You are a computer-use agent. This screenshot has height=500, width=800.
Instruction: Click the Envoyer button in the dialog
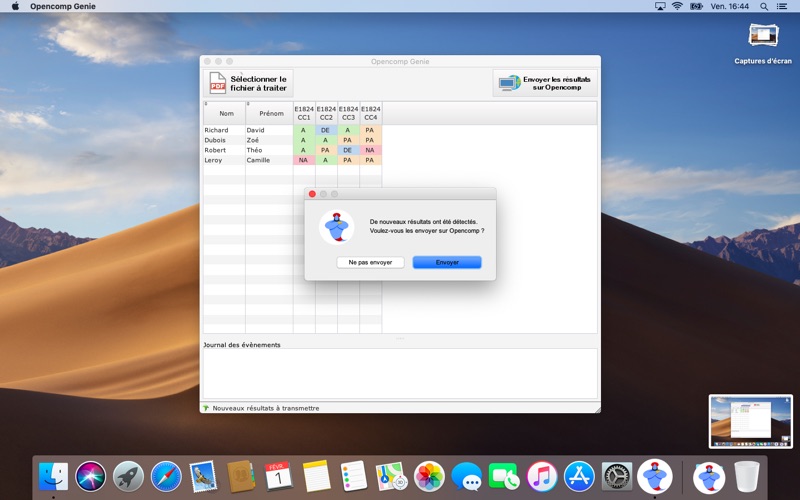coord(447,262)
